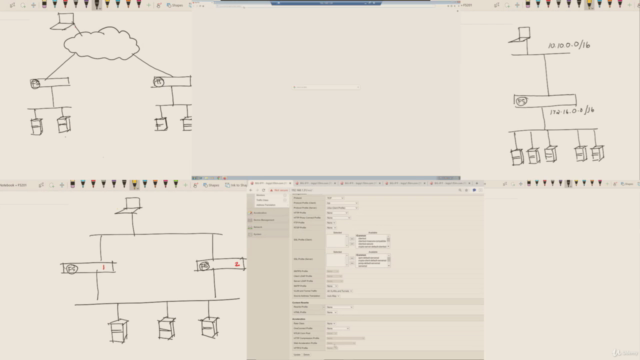This screenshot has height=360, width=640.
Task: Open the browser zoom magnifier icon
Action: 460,190
